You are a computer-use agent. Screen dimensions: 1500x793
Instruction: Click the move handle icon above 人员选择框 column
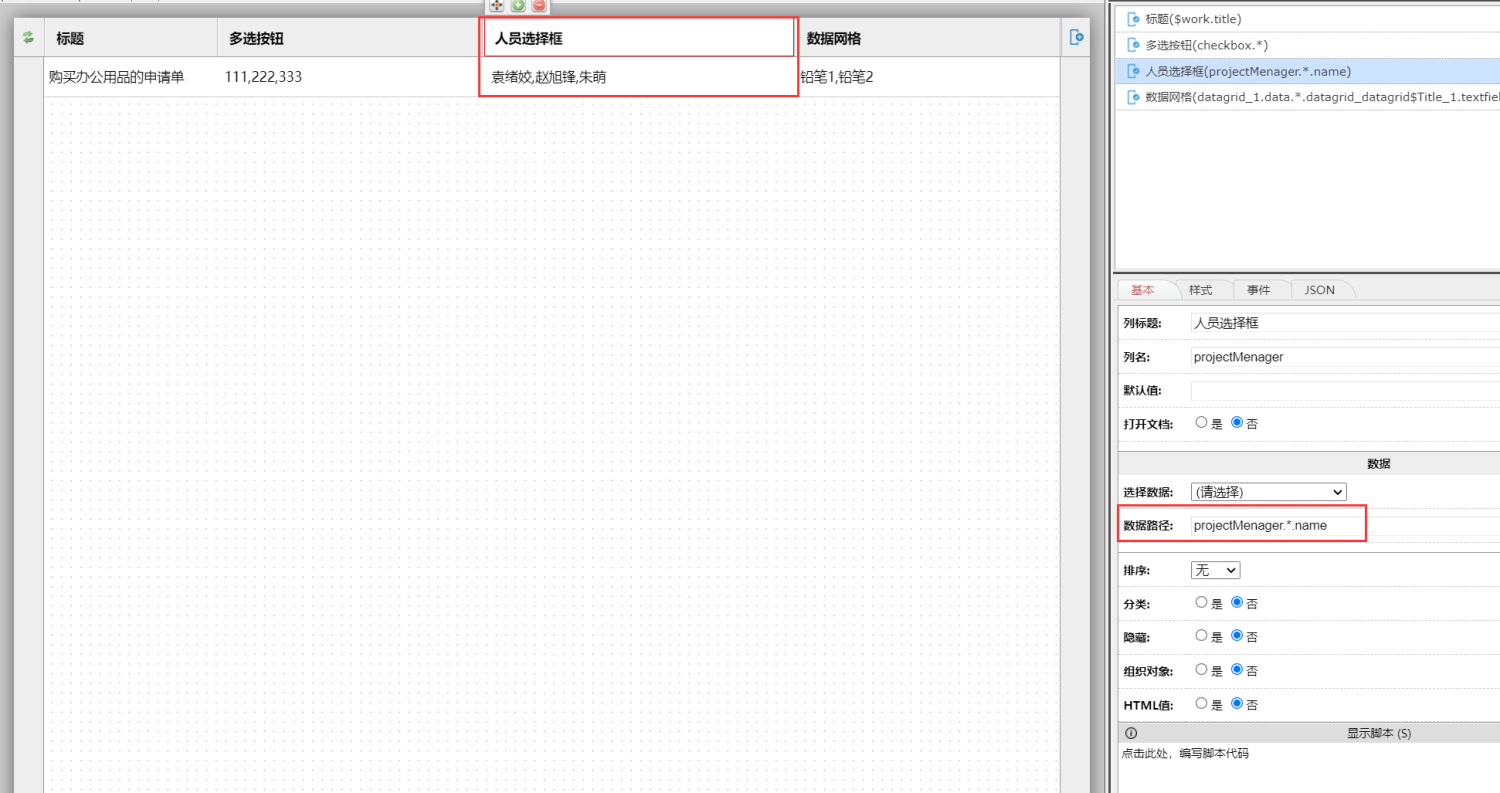[496, 5]
